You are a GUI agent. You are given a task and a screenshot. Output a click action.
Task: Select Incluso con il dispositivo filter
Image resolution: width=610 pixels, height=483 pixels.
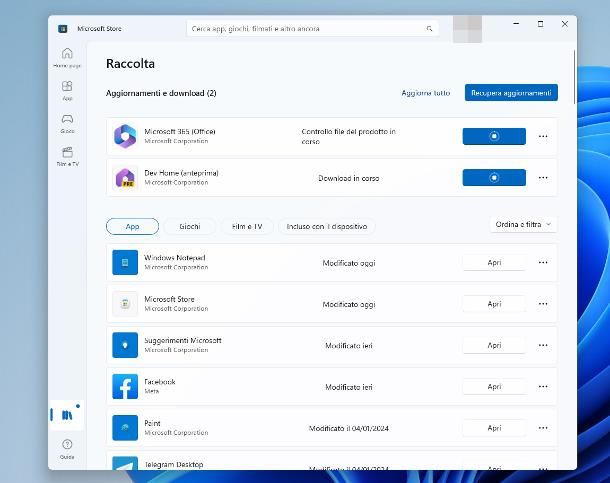click(327, 226)
